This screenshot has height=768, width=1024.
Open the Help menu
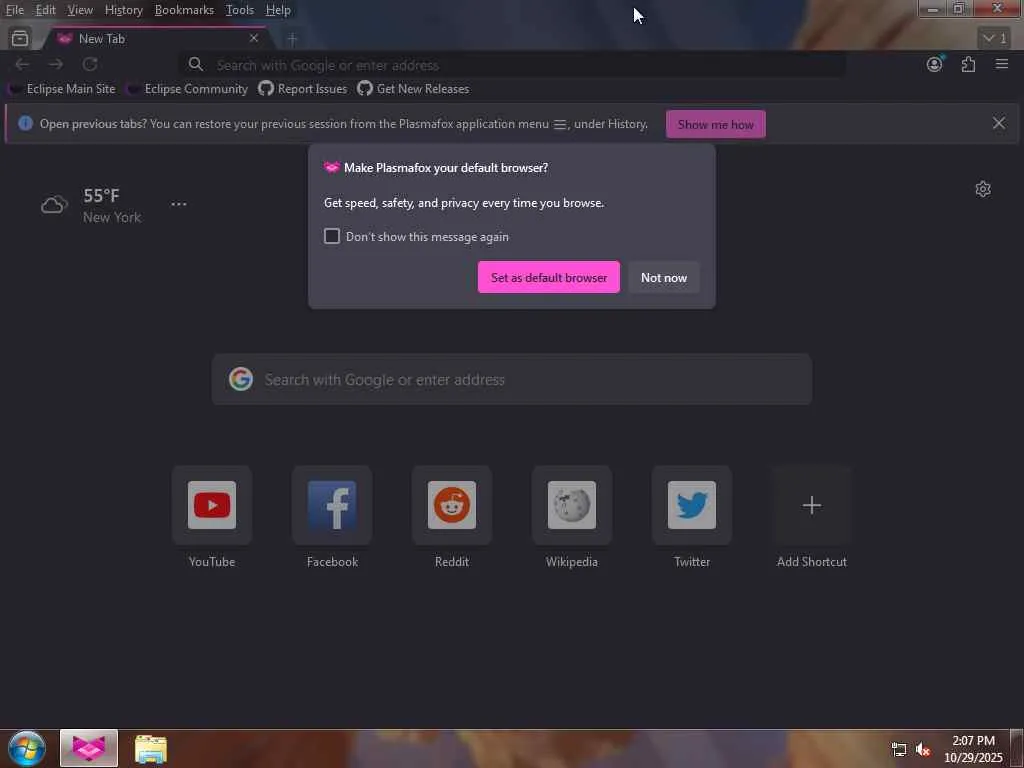(x=278, y=10)
